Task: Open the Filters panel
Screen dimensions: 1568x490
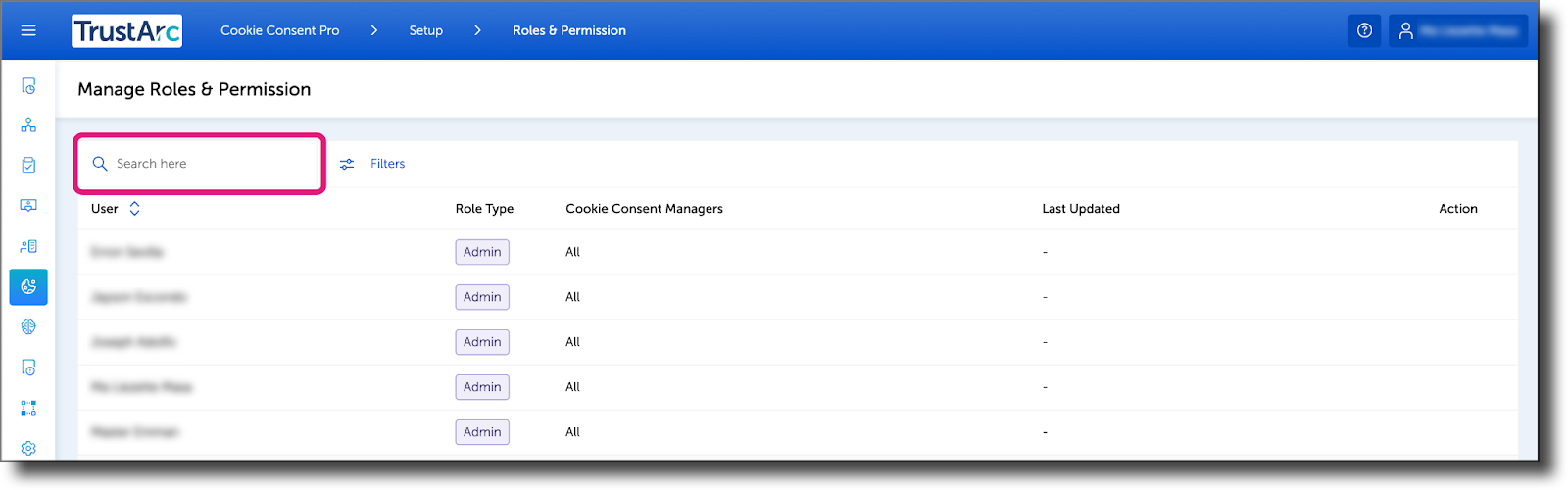Action: coord(387,164)
